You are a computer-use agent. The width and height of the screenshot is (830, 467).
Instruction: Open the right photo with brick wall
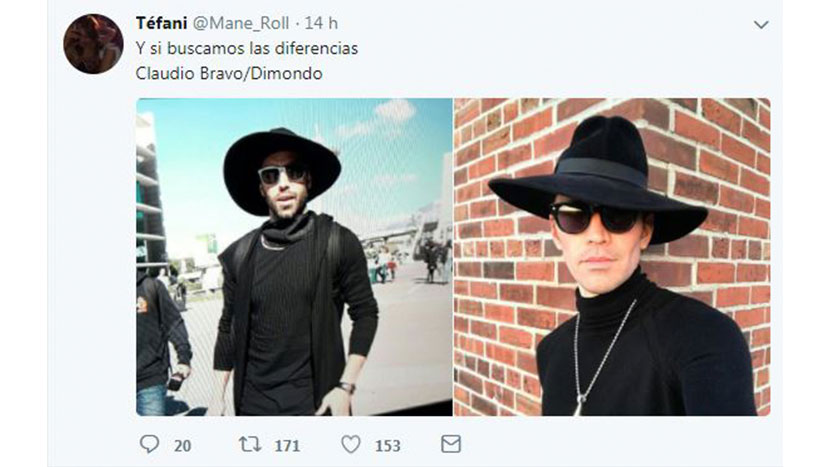coord(612,256)
